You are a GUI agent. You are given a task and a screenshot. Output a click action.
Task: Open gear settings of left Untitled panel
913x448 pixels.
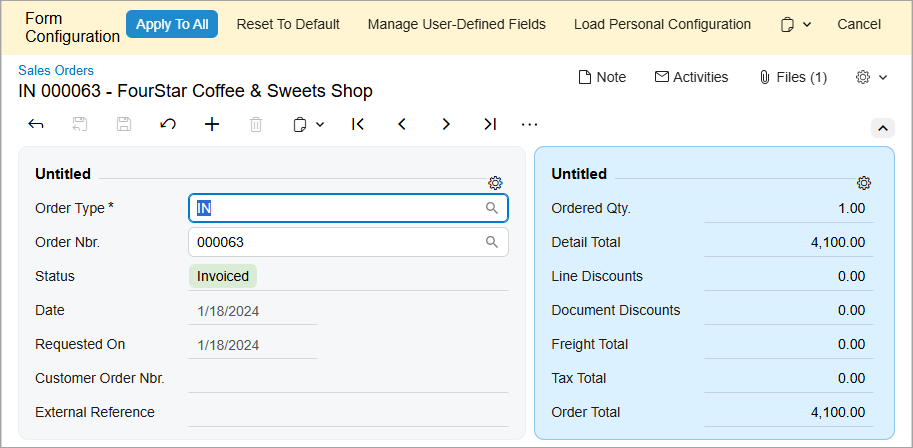tap(495, 183)
